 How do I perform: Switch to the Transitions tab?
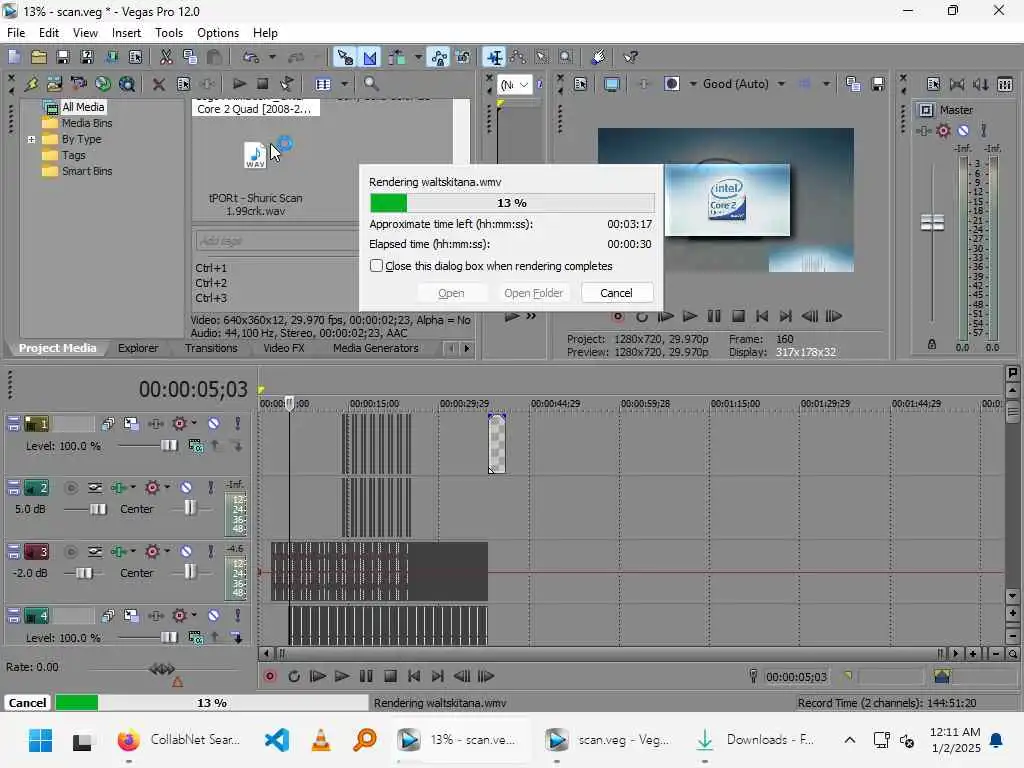[x=211, y=348]
